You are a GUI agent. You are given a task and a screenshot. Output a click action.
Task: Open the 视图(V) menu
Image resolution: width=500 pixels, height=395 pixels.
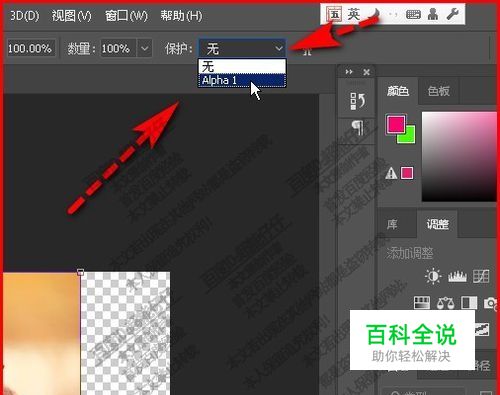(x=71, y=16)
